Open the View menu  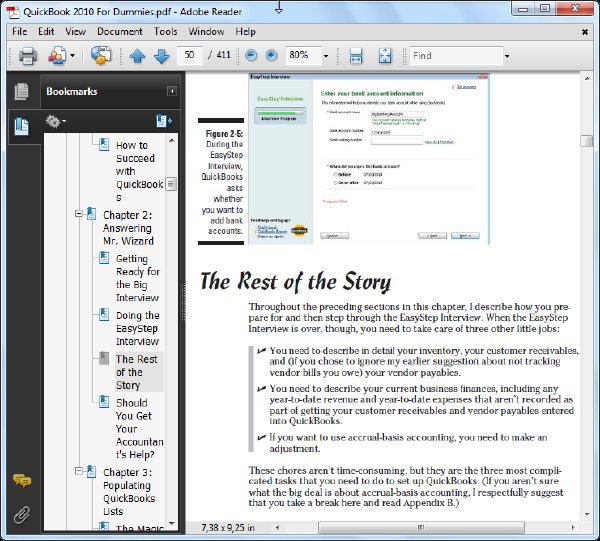point(75,31)
